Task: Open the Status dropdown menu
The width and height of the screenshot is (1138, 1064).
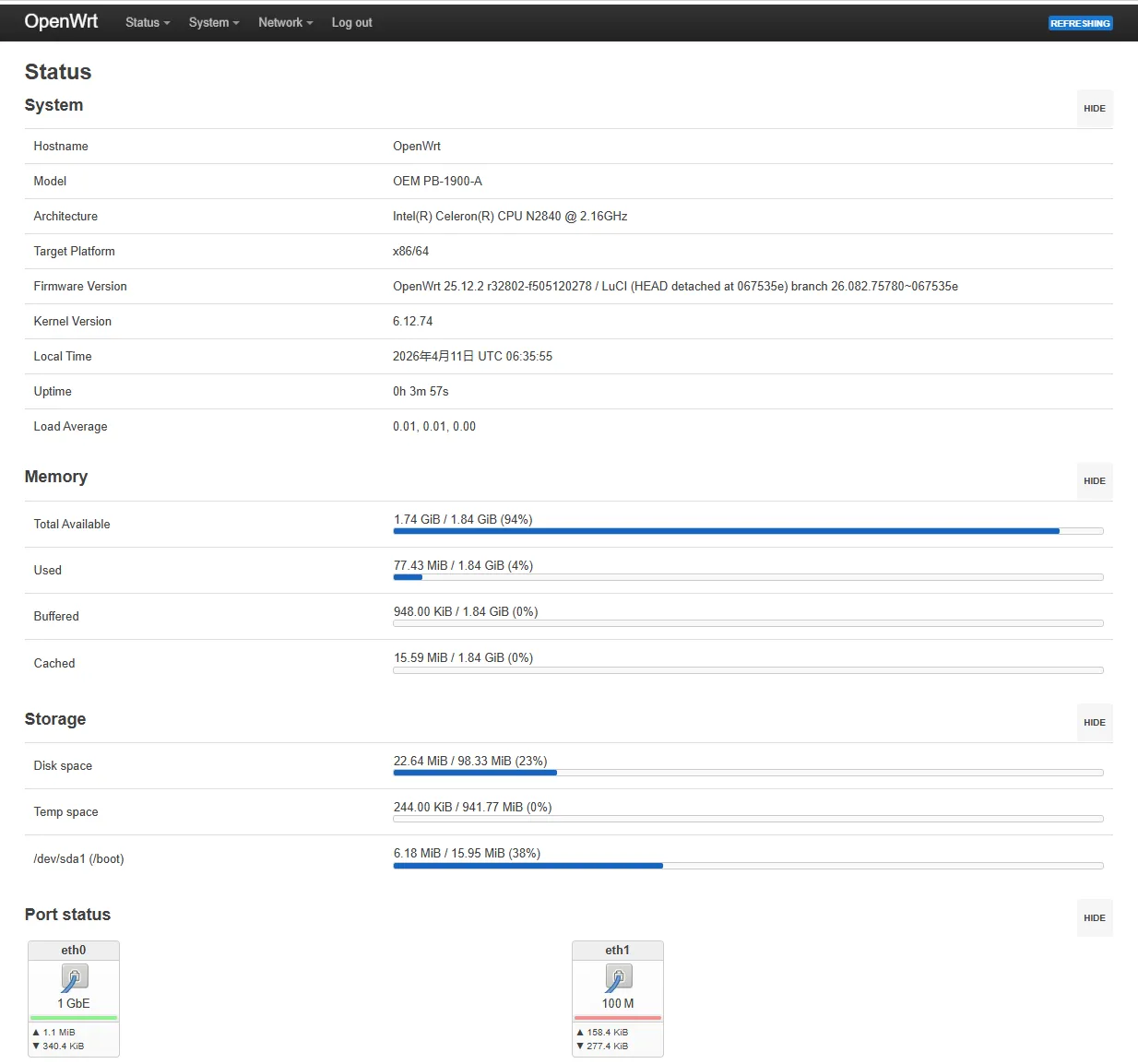Action: click(x=146, y=22)
